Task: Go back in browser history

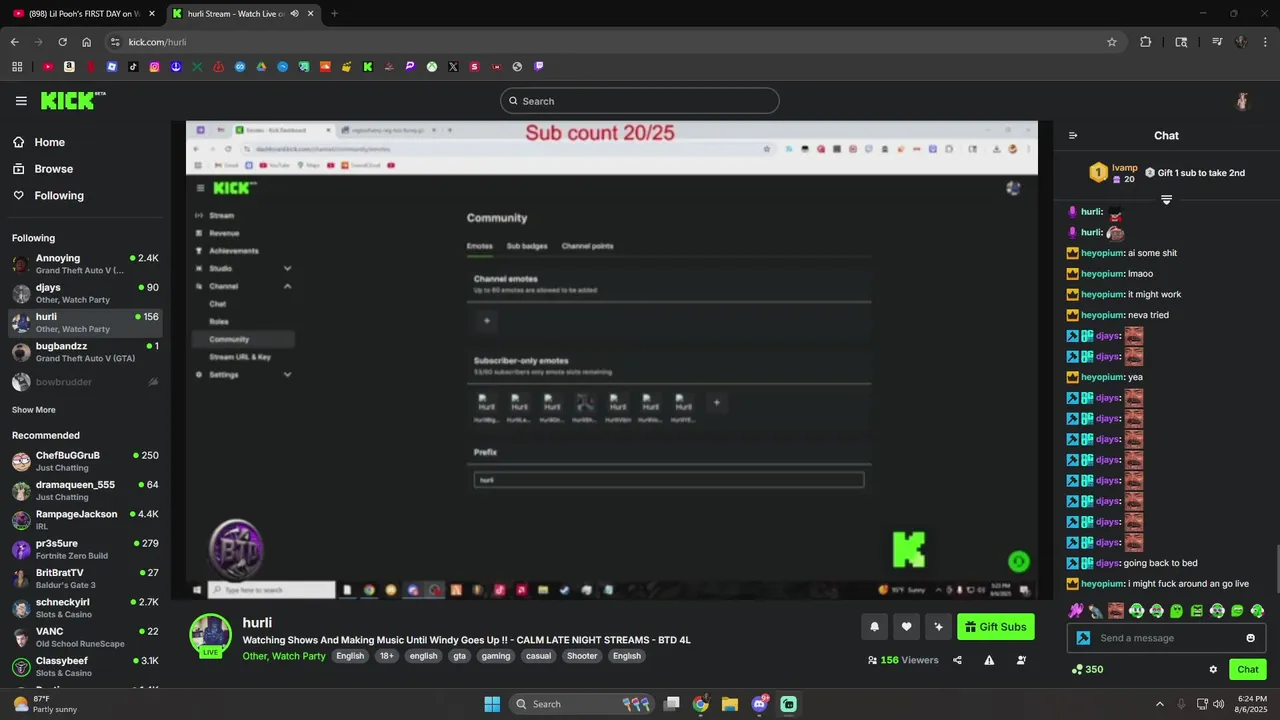Action: (14, 42)
